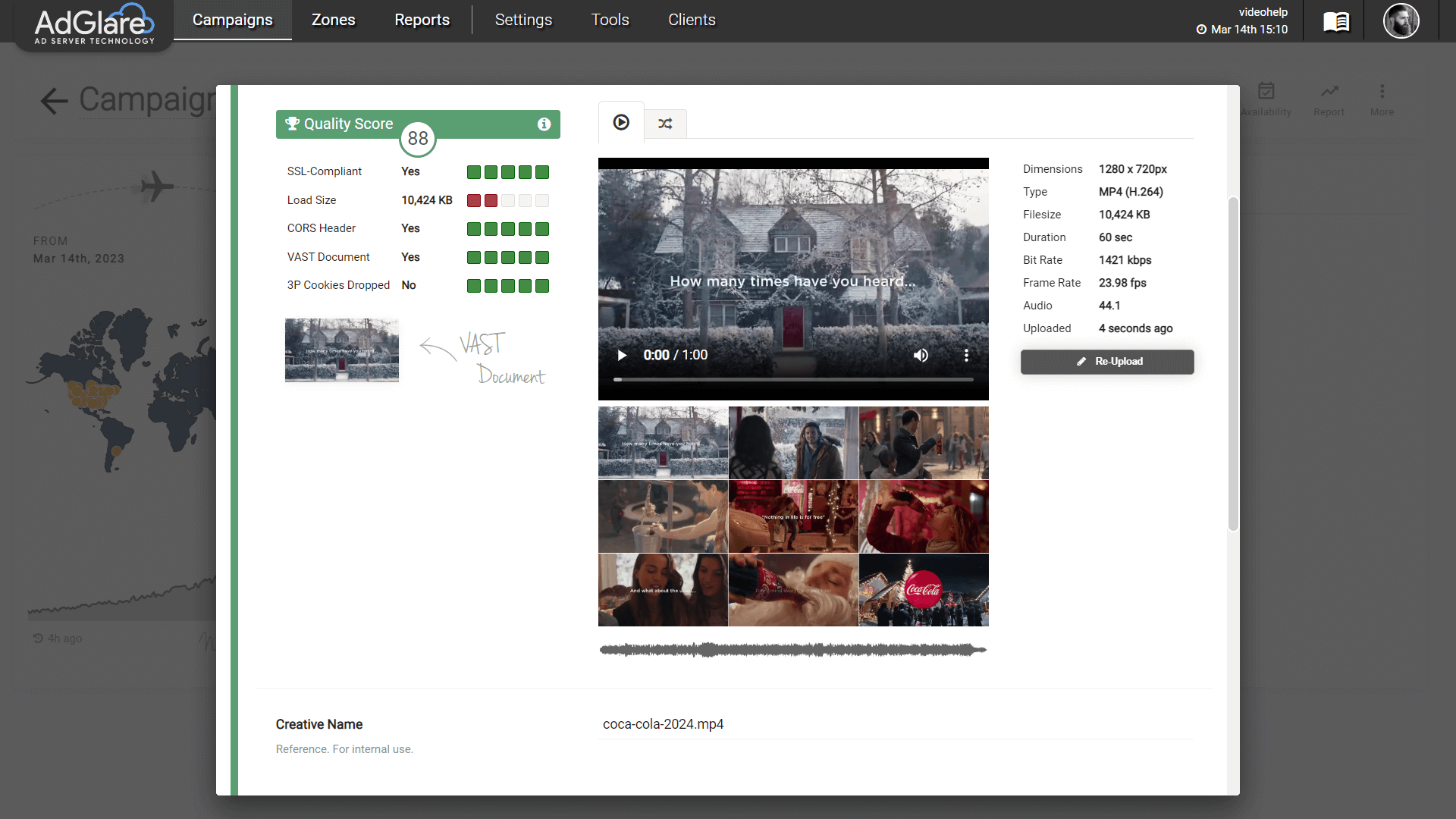The image size is (1456, 819).
Task: Click the Quality Score info icon
Action: pyautogui.click(x=544, y=124)
